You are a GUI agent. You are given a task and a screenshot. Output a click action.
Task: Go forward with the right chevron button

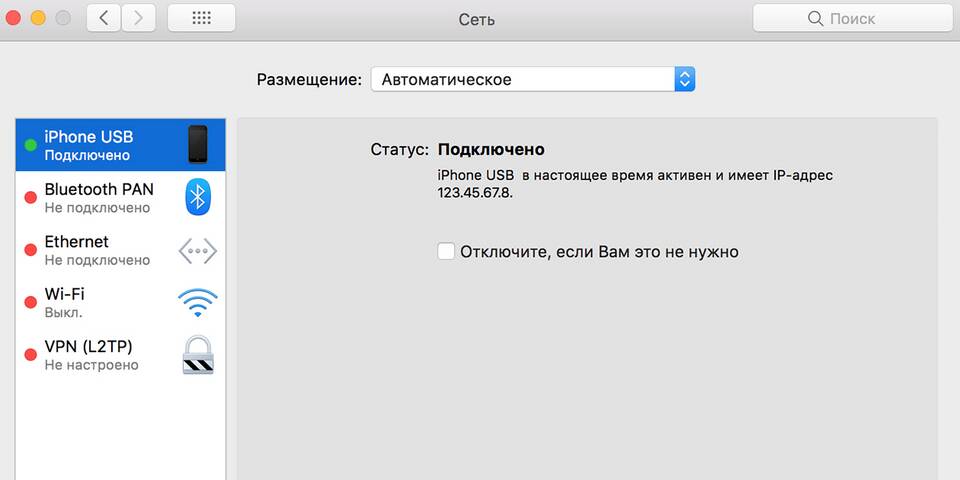[x=138, y=18]
